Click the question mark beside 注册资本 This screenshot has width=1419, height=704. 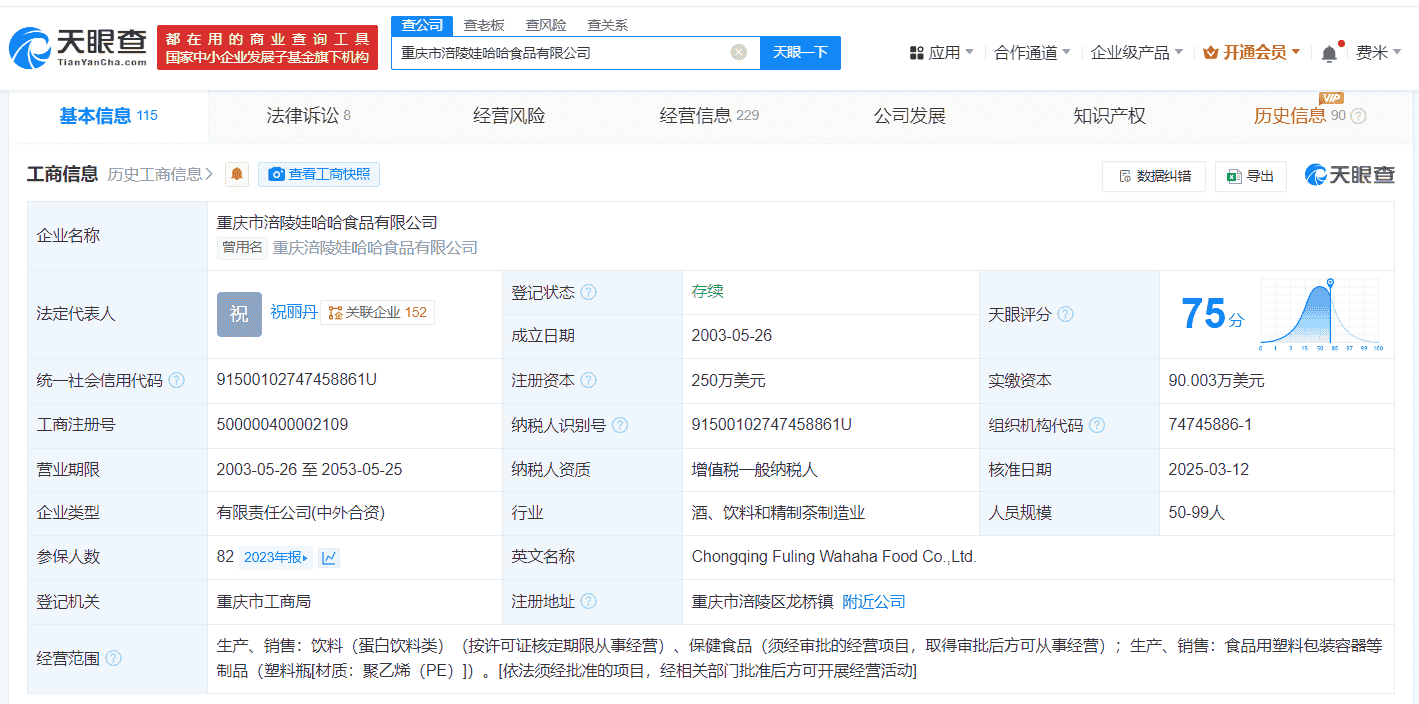pyautogui.click(x=590, y=380)
